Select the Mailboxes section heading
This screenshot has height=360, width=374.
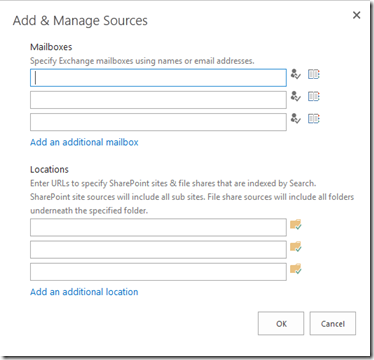51,47
